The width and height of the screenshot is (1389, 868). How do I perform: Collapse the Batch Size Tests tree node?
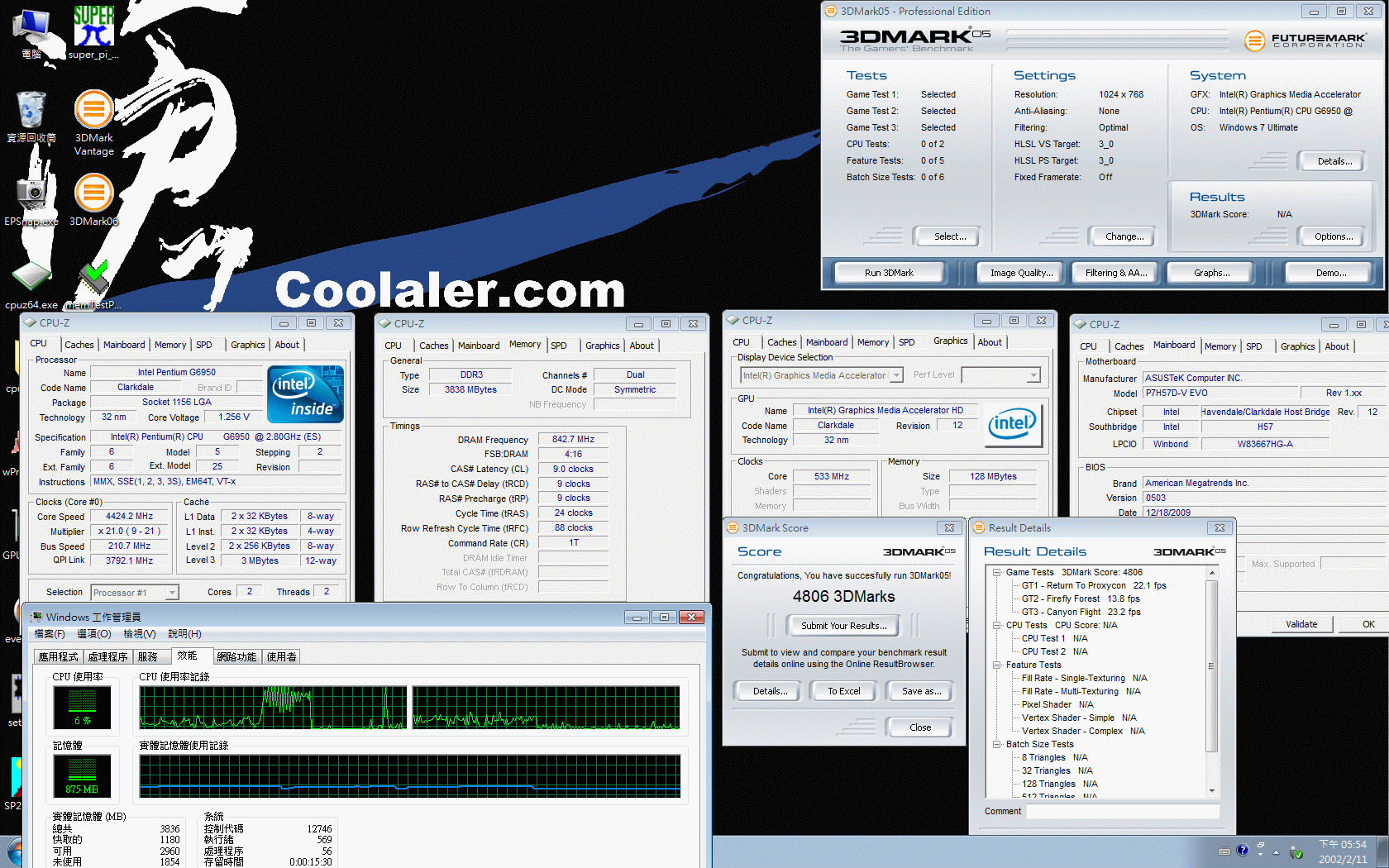[997, 744]
